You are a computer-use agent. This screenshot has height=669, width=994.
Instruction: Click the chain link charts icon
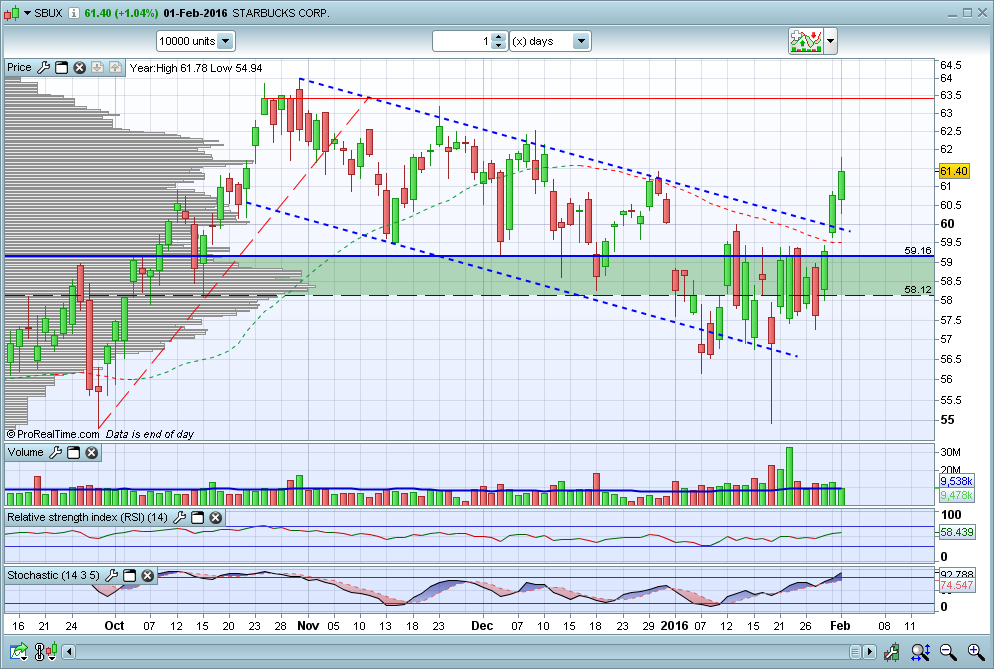pyautogui.click(x=39, y=651)
